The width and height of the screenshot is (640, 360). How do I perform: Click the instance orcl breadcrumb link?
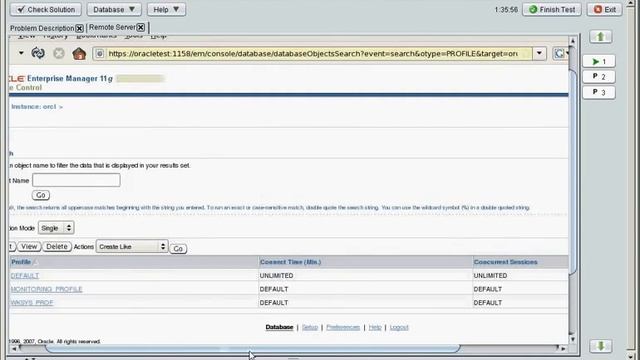click(x=34, y=107)
